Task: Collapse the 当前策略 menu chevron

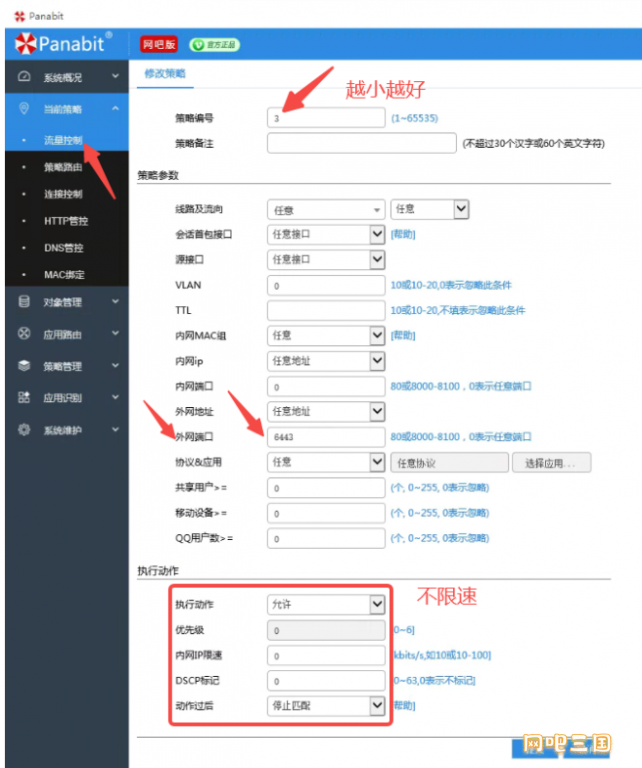Action: [115, 108]
